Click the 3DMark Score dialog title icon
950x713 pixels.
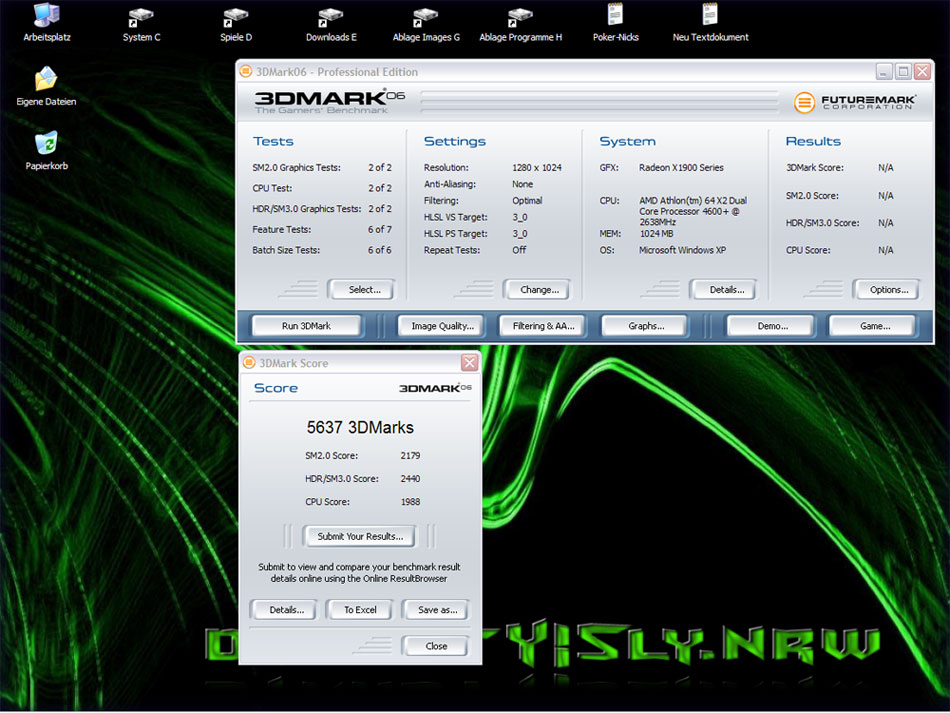tap(249, 362)
